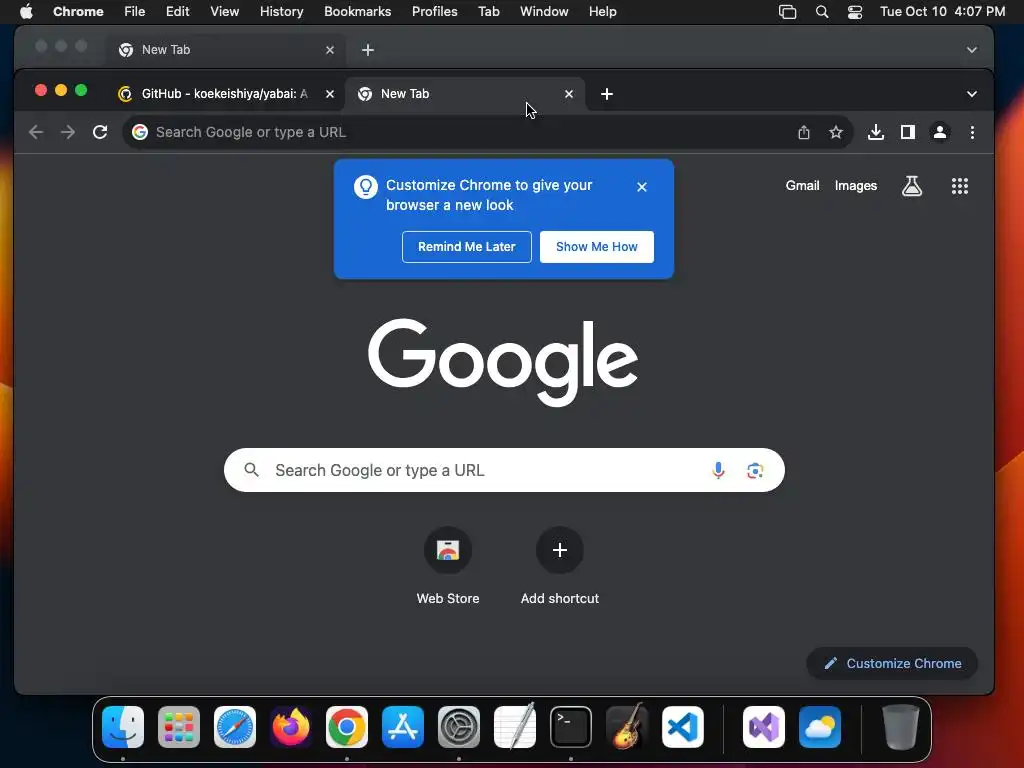This screenshot has width=1024, height=768.
Task: Open the Images link
Action: click(856, 186)
